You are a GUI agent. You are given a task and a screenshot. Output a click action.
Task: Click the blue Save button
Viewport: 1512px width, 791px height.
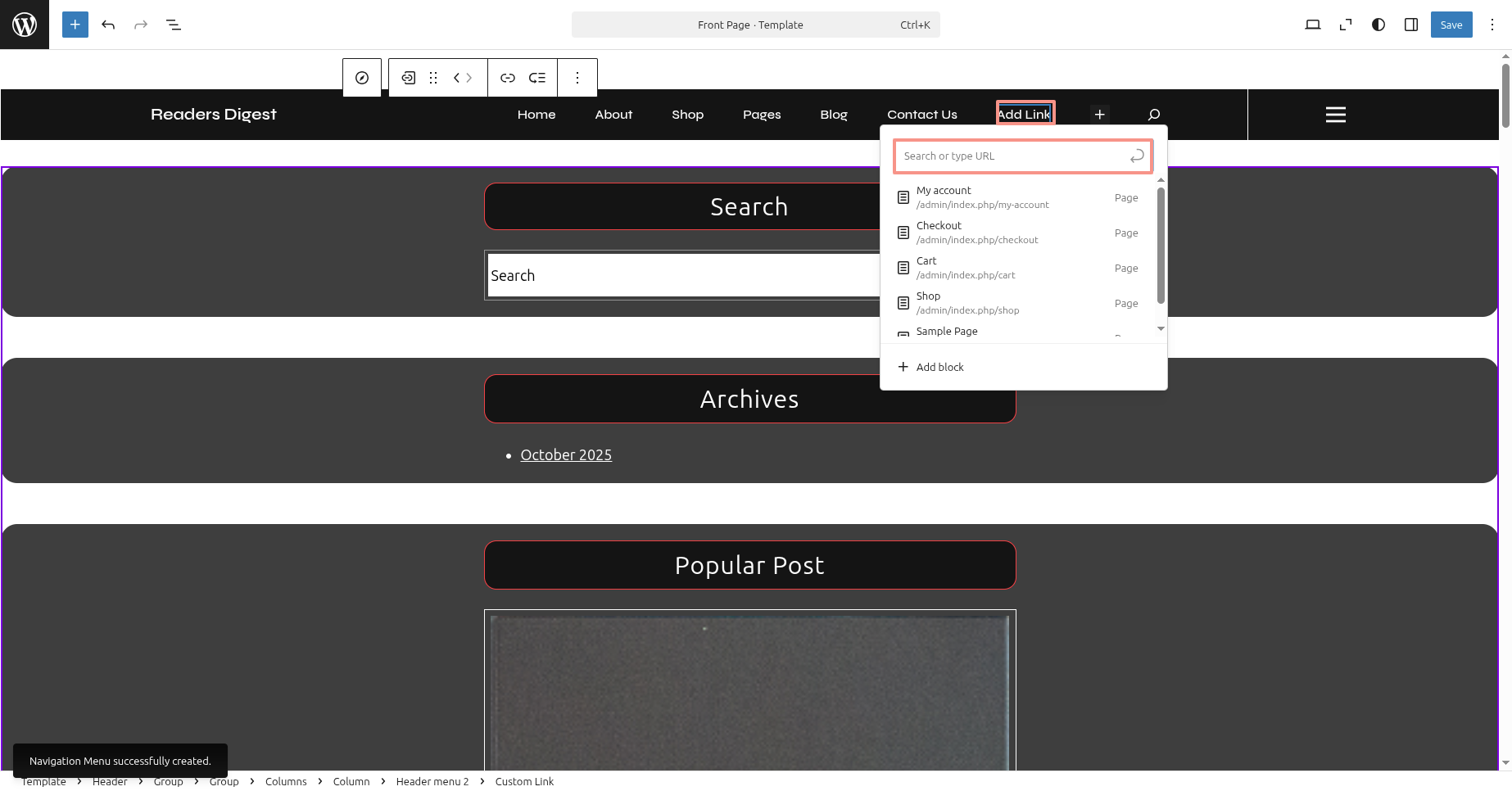1451,25
